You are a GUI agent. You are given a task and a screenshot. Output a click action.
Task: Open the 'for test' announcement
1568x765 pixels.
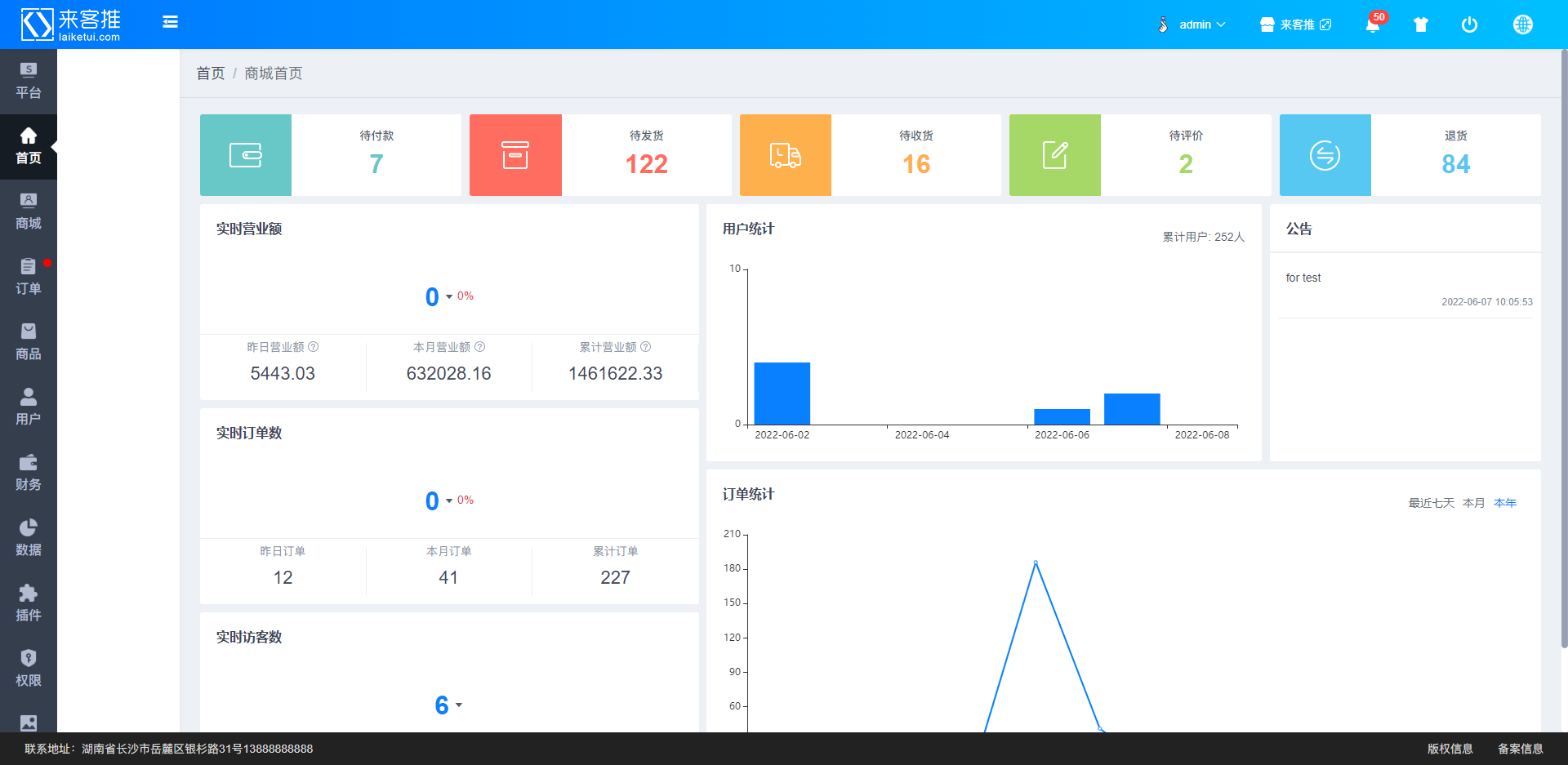(x=1303, y=278)
